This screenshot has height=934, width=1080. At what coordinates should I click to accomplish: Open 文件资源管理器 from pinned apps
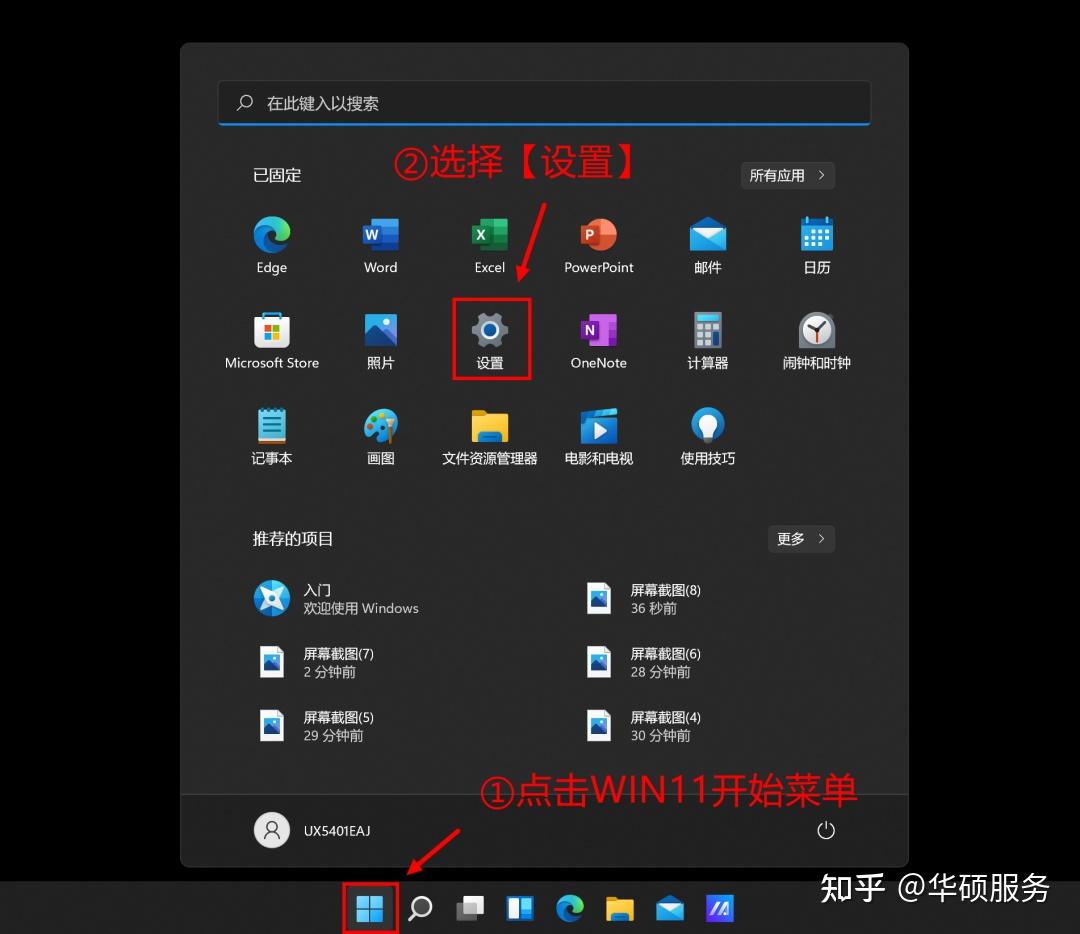pos(489,436)
